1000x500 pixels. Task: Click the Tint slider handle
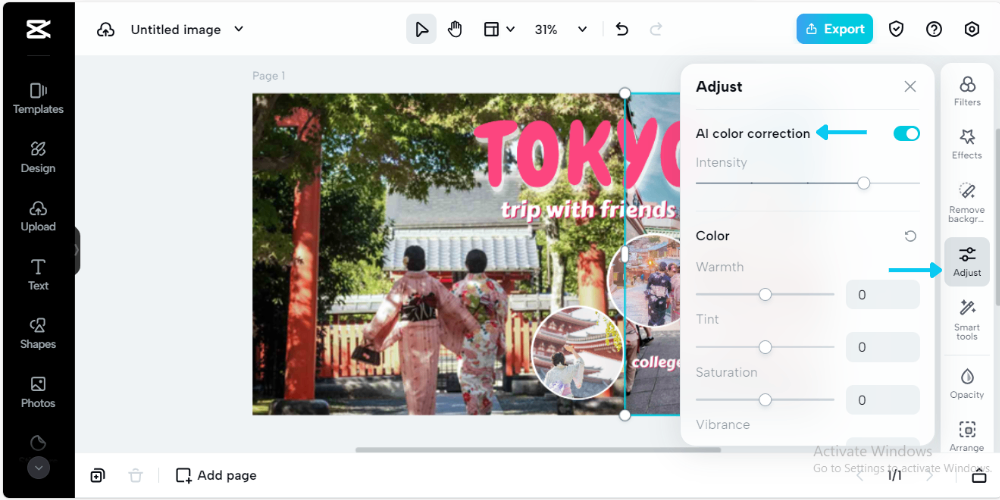click(765, 347)
